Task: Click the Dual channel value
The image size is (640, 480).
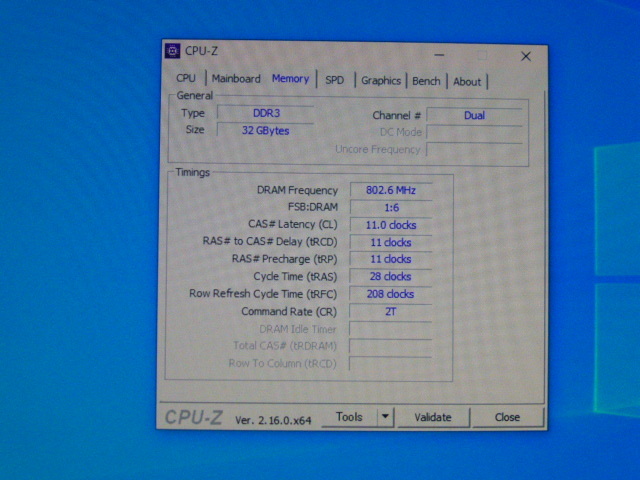Action: pos(474,116)
